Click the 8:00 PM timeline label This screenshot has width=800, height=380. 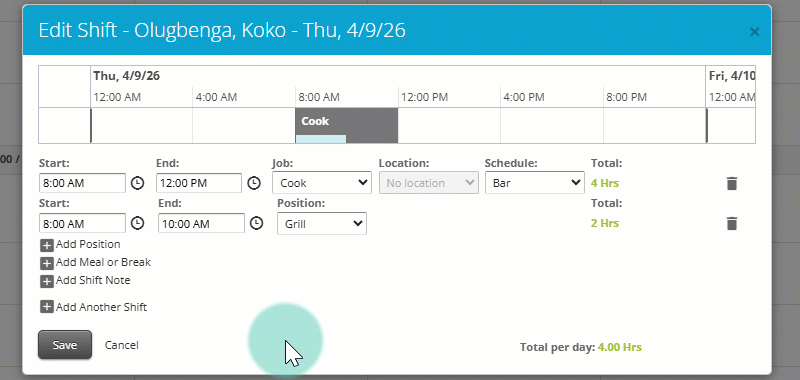click(x=626, y=97)
